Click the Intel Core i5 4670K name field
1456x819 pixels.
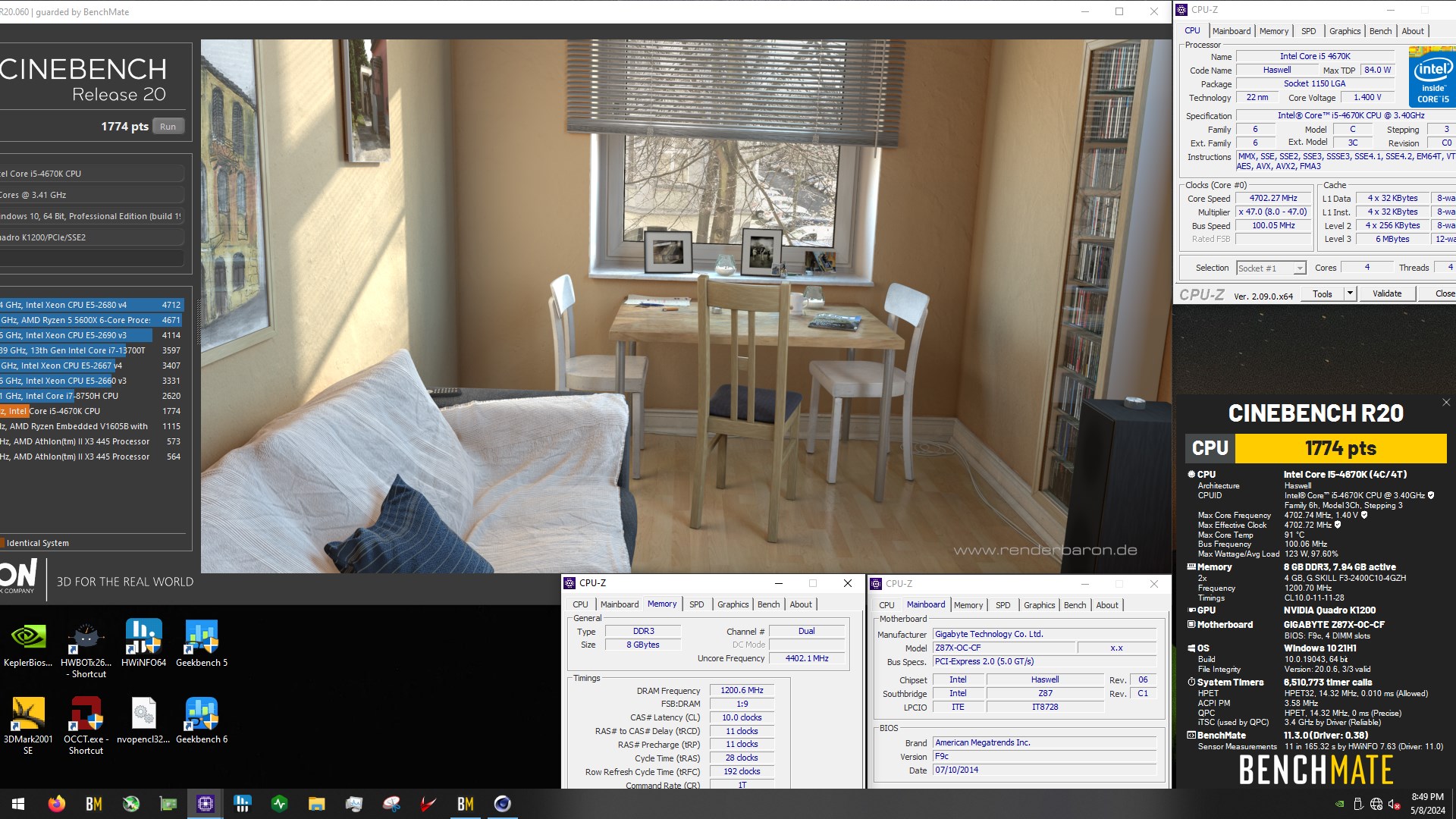(1315, 56)
